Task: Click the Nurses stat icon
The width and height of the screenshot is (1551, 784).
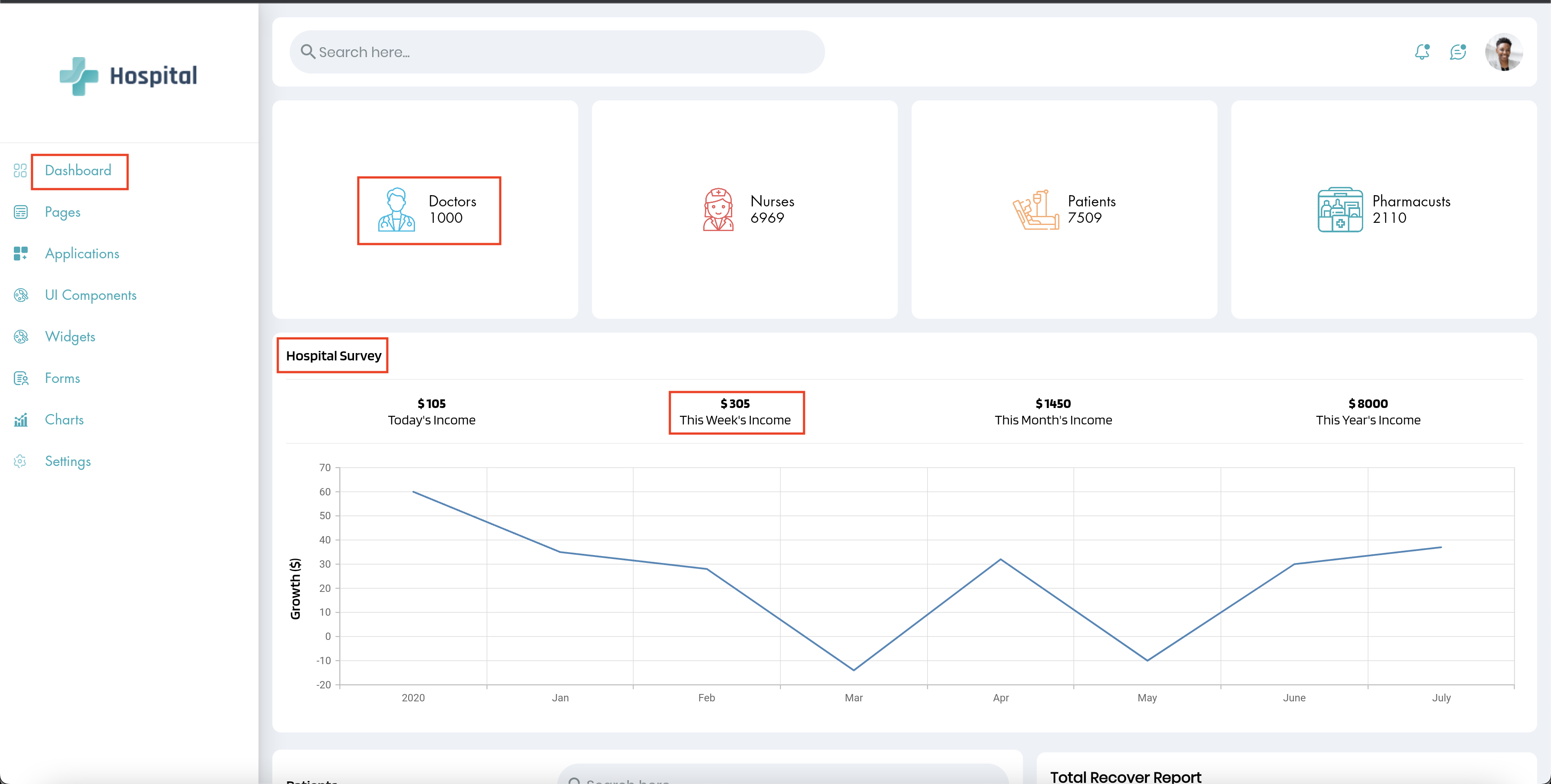Action: tap(718, 209)
